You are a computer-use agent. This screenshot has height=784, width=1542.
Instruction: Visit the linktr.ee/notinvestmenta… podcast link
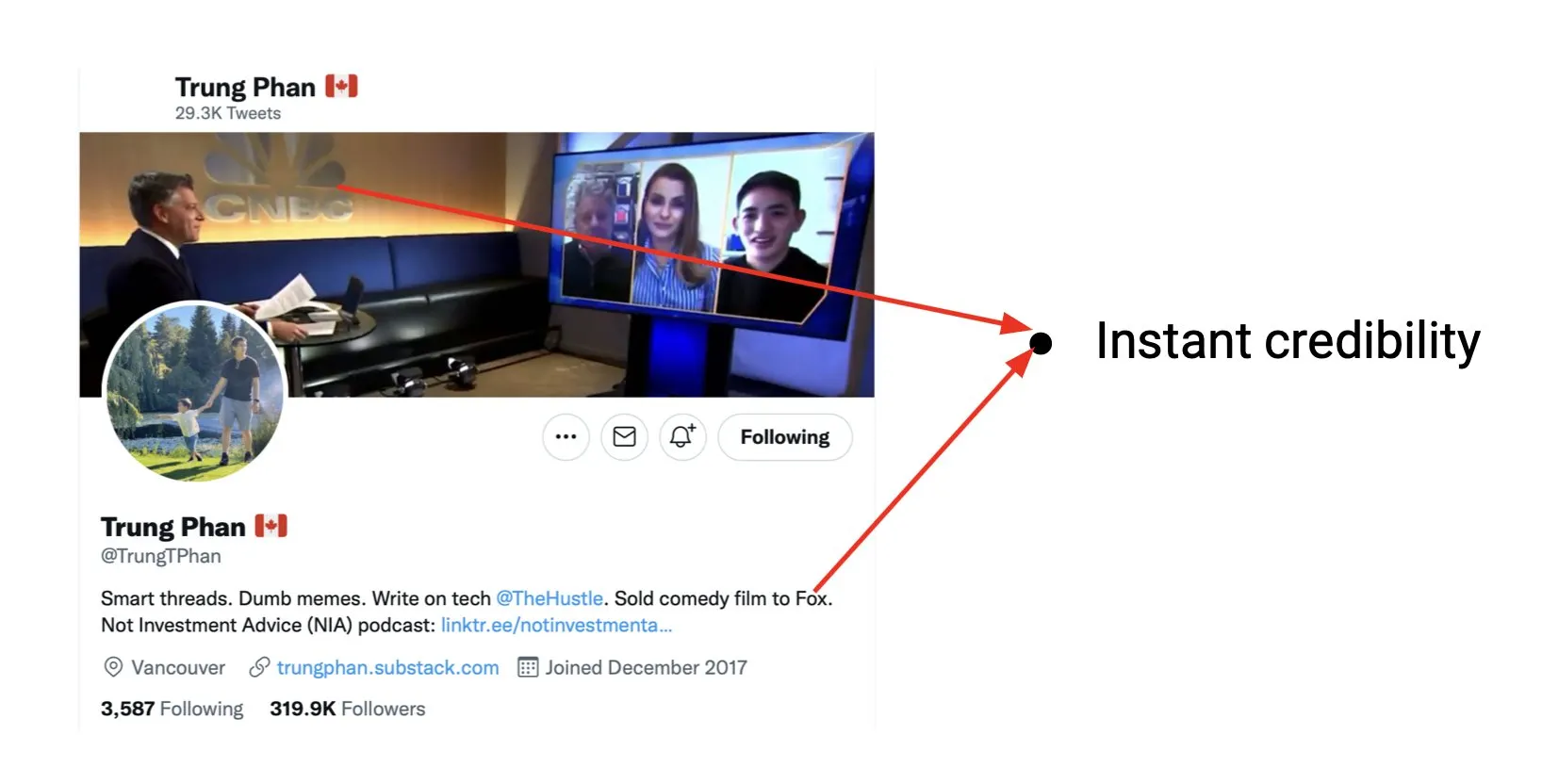click(556, 625)
